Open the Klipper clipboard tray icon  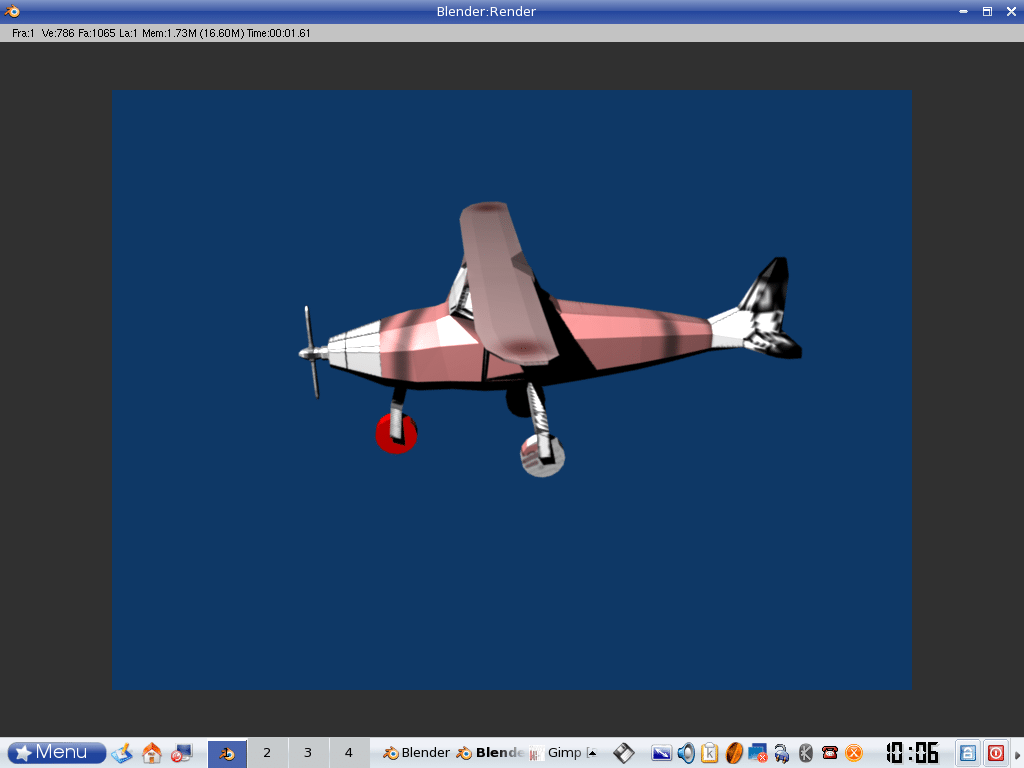pyautogui.click(x=710, y=753)
